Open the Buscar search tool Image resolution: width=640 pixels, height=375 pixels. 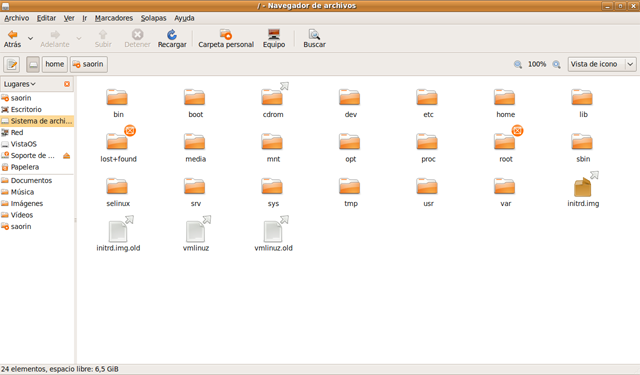[x=314, y=38]
